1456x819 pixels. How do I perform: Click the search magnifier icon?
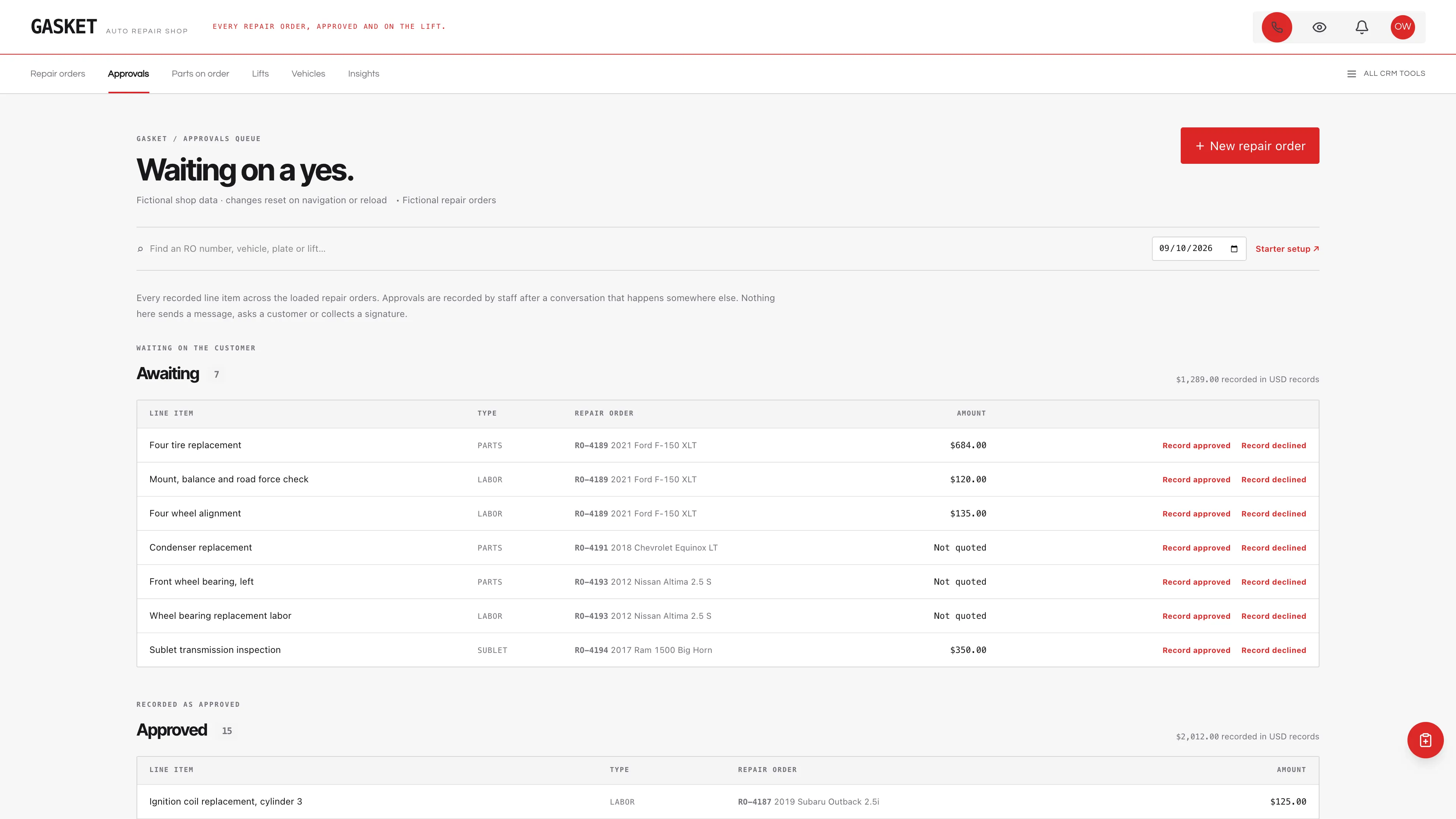(x=140, y=249)
